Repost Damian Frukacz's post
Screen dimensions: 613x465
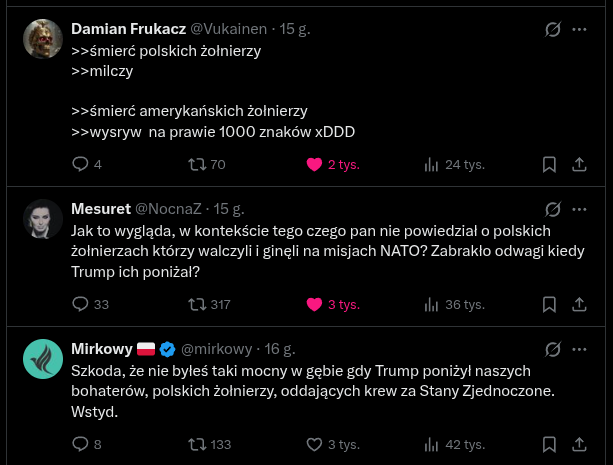[x=197, y=165]
